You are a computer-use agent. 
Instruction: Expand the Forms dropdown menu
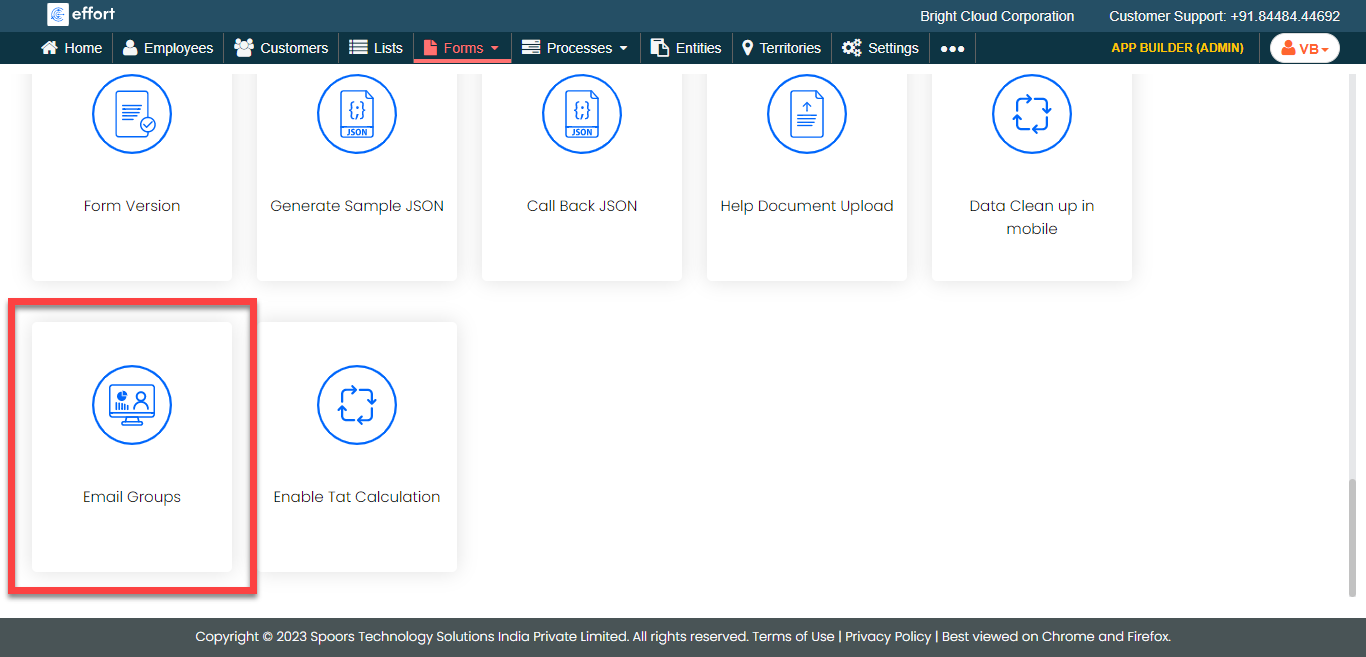pyautogui.click(x=463, y=48)
